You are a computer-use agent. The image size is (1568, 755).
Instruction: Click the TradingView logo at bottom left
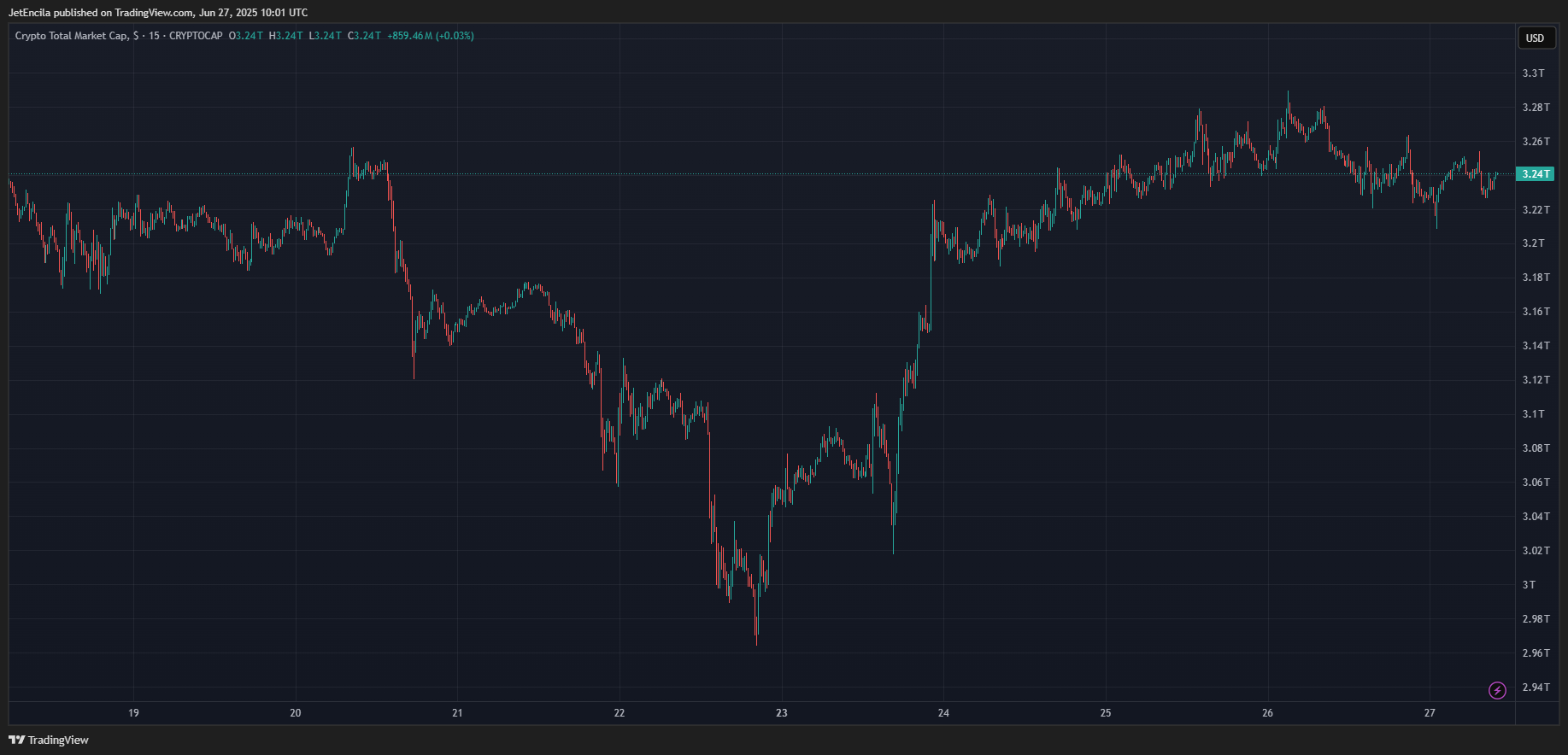(x=49, y=740)
